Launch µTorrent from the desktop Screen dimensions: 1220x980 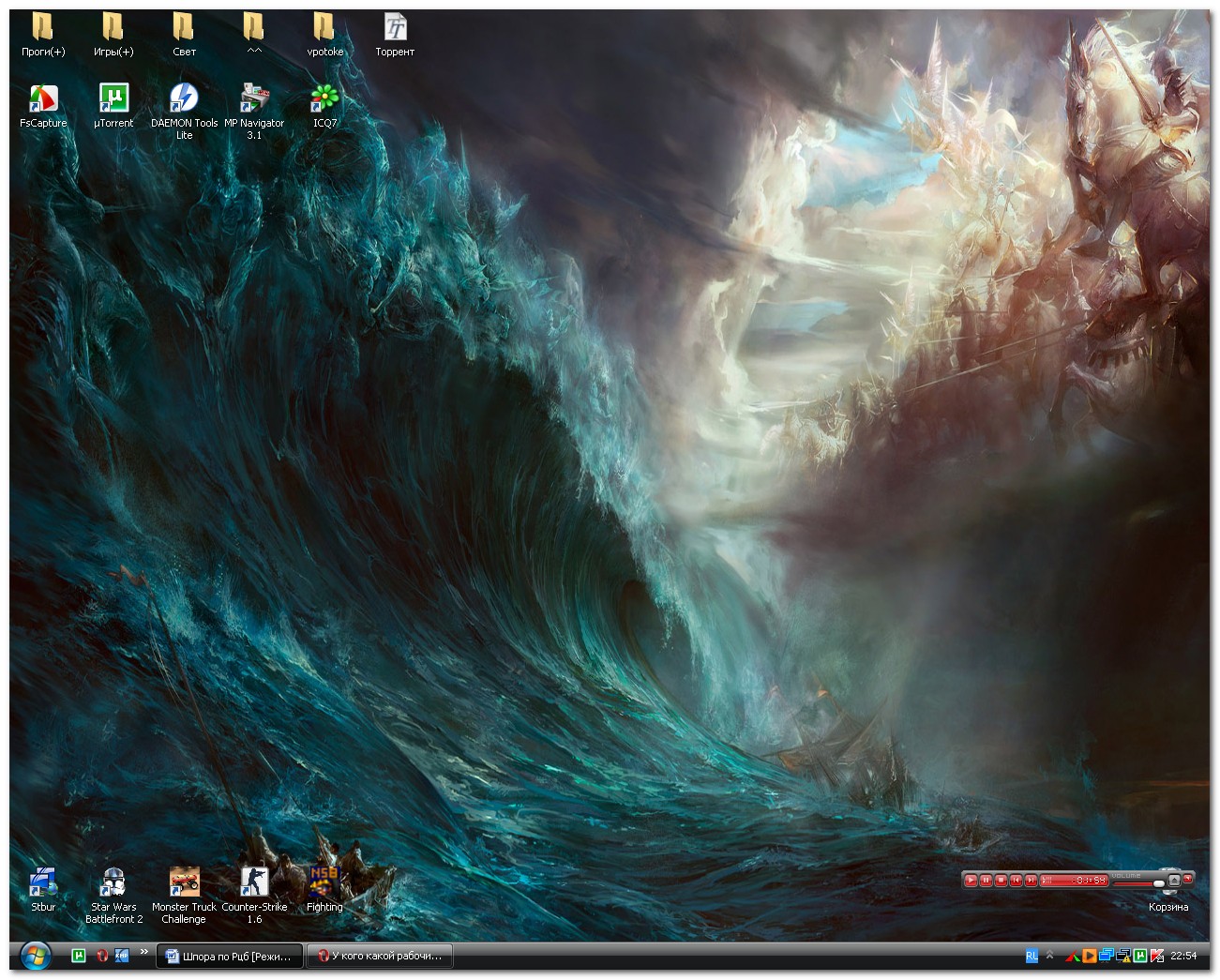point(113,99)
